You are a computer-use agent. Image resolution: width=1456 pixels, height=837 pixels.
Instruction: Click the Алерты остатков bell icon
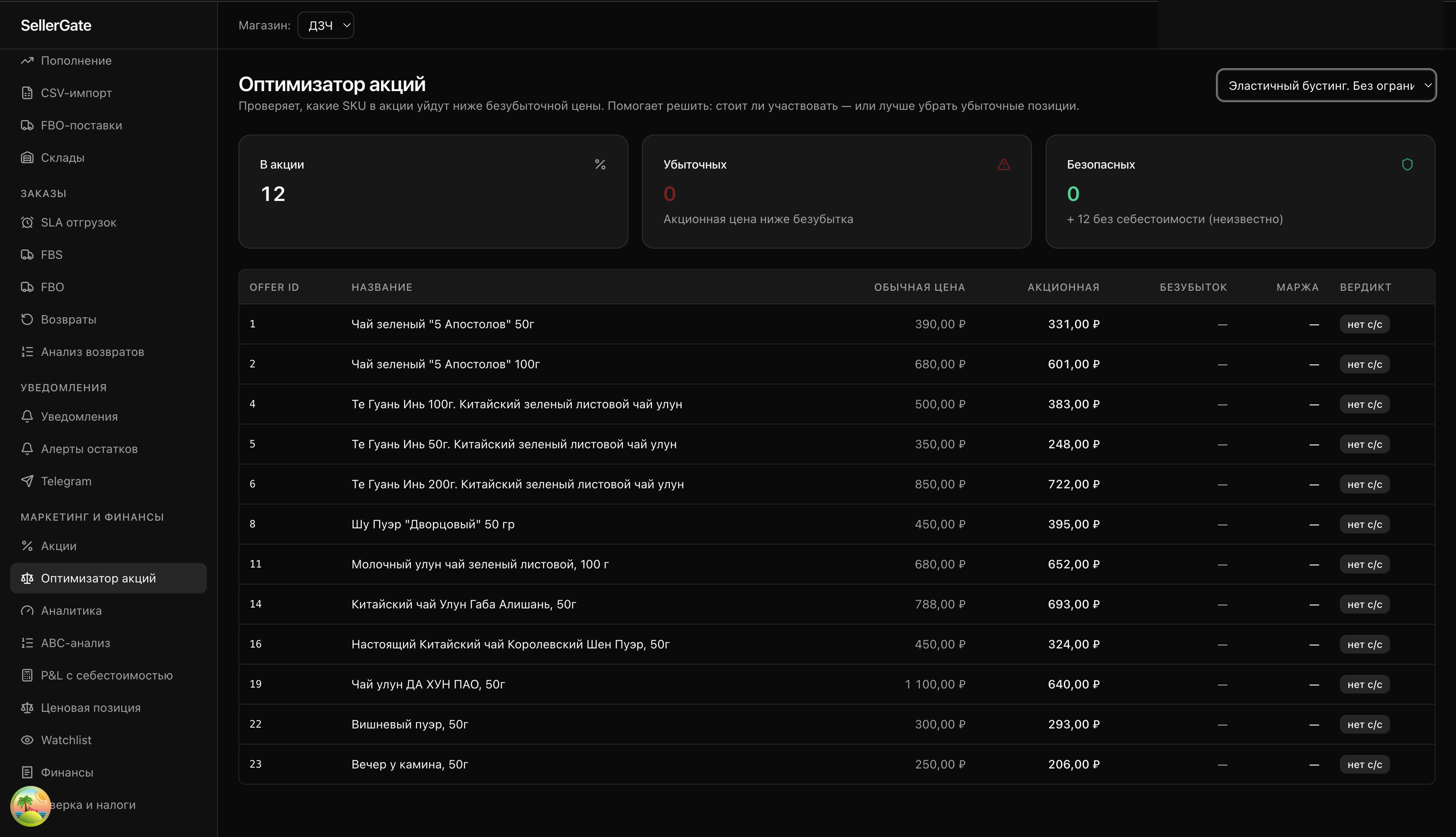pyautogui.click(x=27, y=448)
